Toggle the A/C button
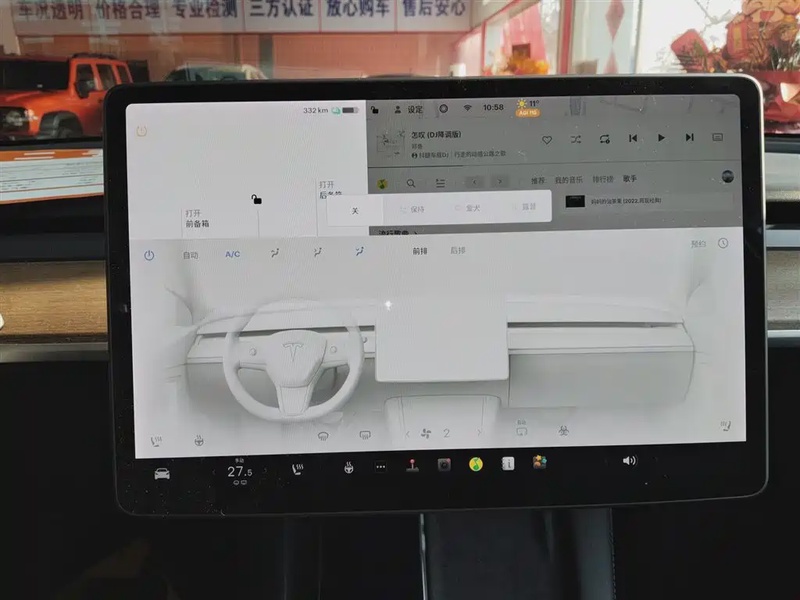800x600 pixels. point(232,254)
